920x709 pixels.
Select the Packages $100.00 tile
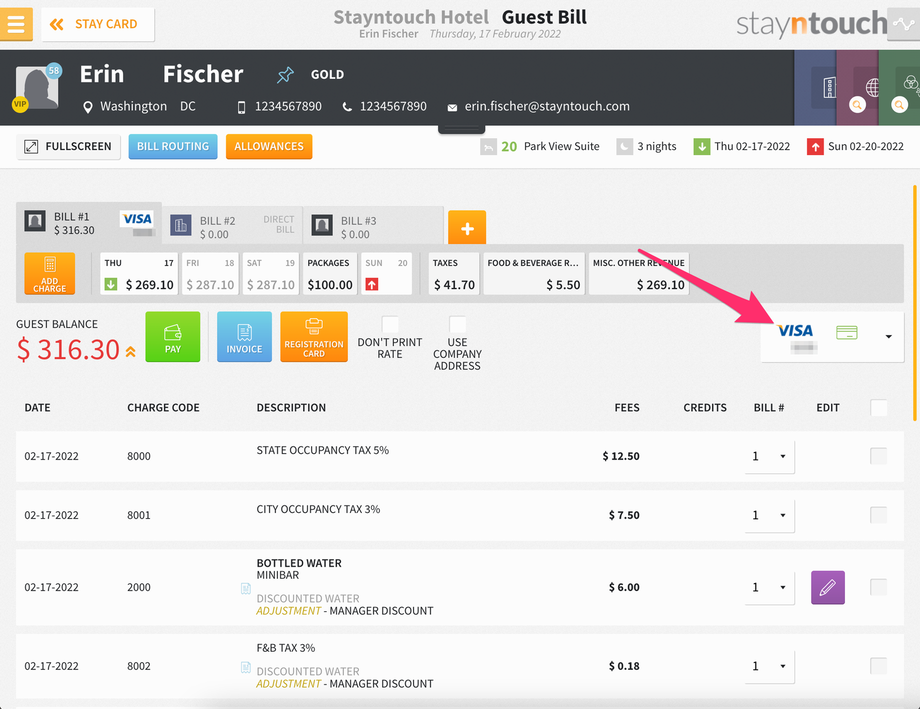point(330,274)
